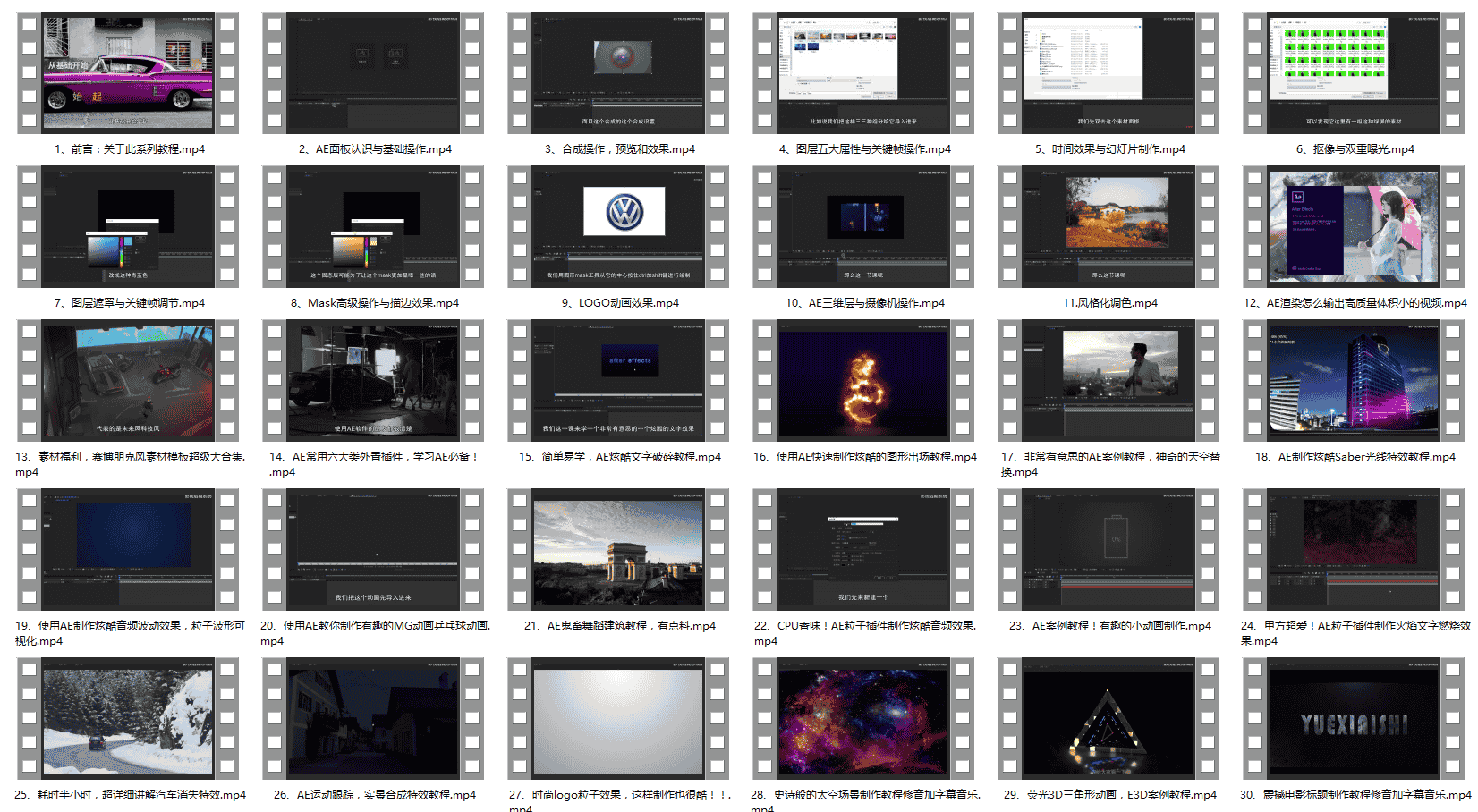Click white glow thumbnail of 27、时尚logo粒子效果
This screenshot has height=812, width=1478.
coord(618,719)
